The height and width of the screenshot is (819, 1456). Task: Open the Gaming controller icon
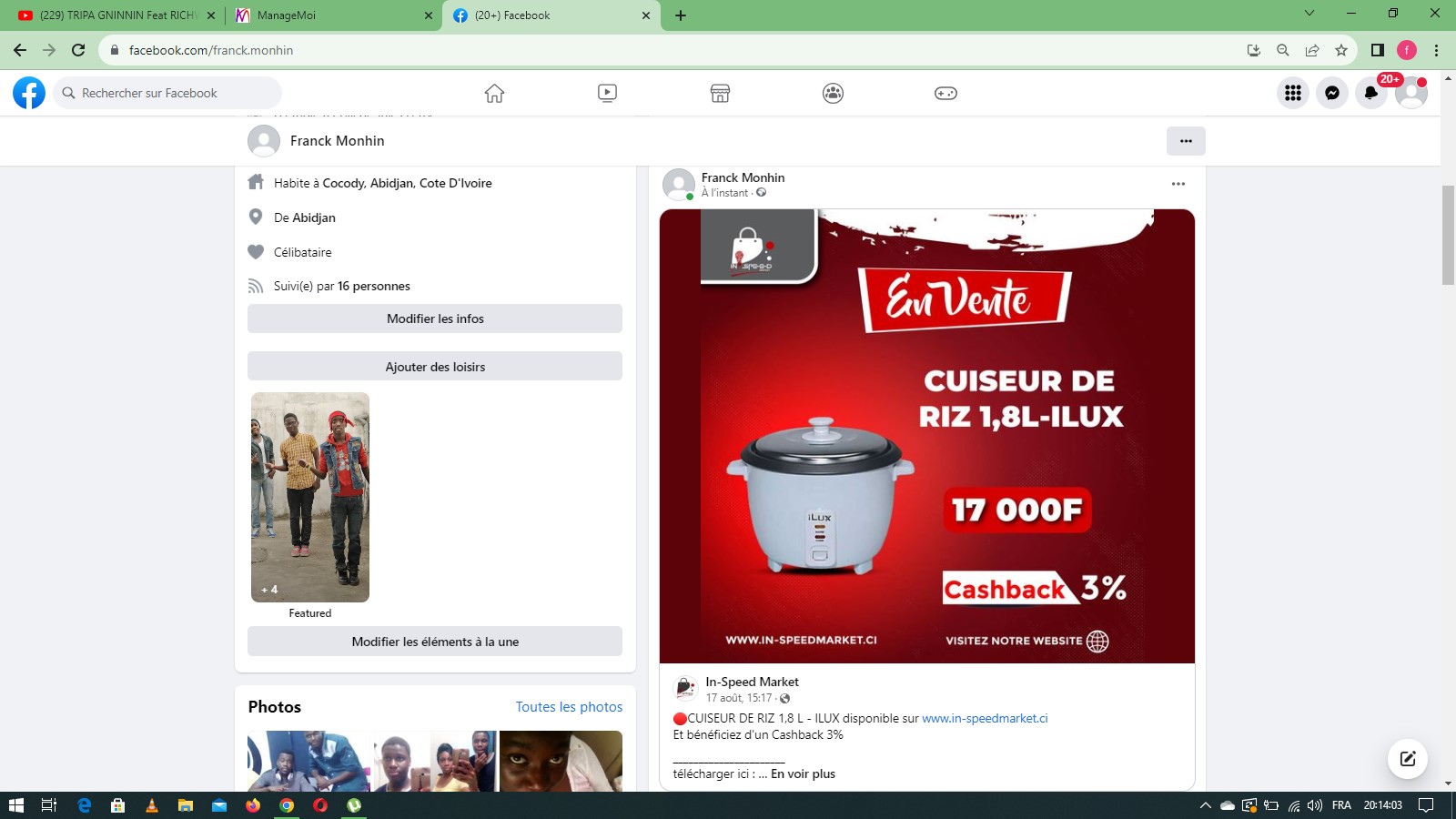[945, 93]
